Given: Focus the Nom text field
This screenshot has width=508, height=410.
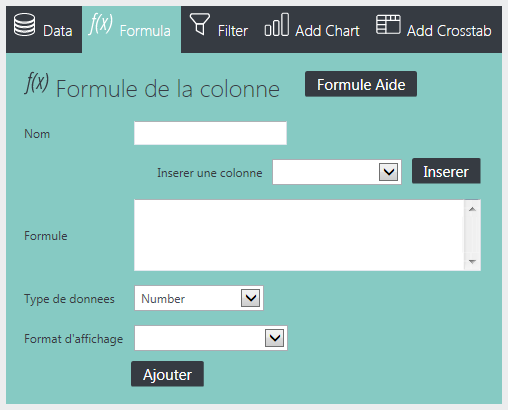Looking at the screenshot, I should pos(210,133).
